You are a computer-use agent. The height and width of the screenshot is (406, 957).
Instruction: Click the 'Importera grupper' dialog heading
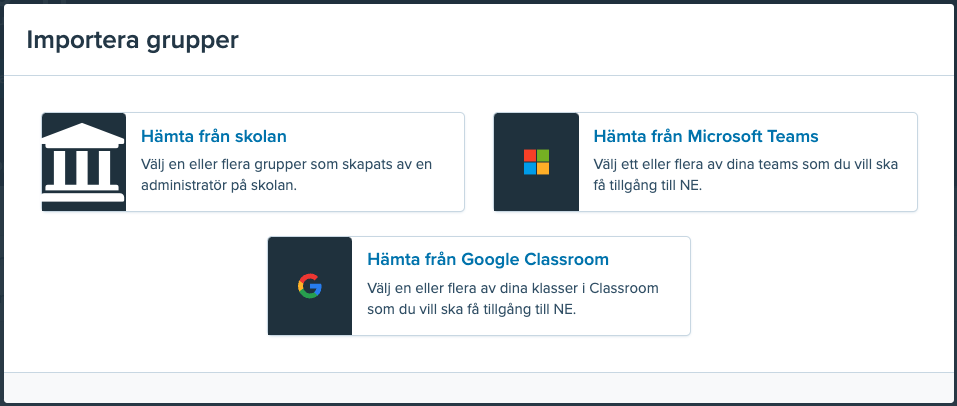tap(132, 40)
